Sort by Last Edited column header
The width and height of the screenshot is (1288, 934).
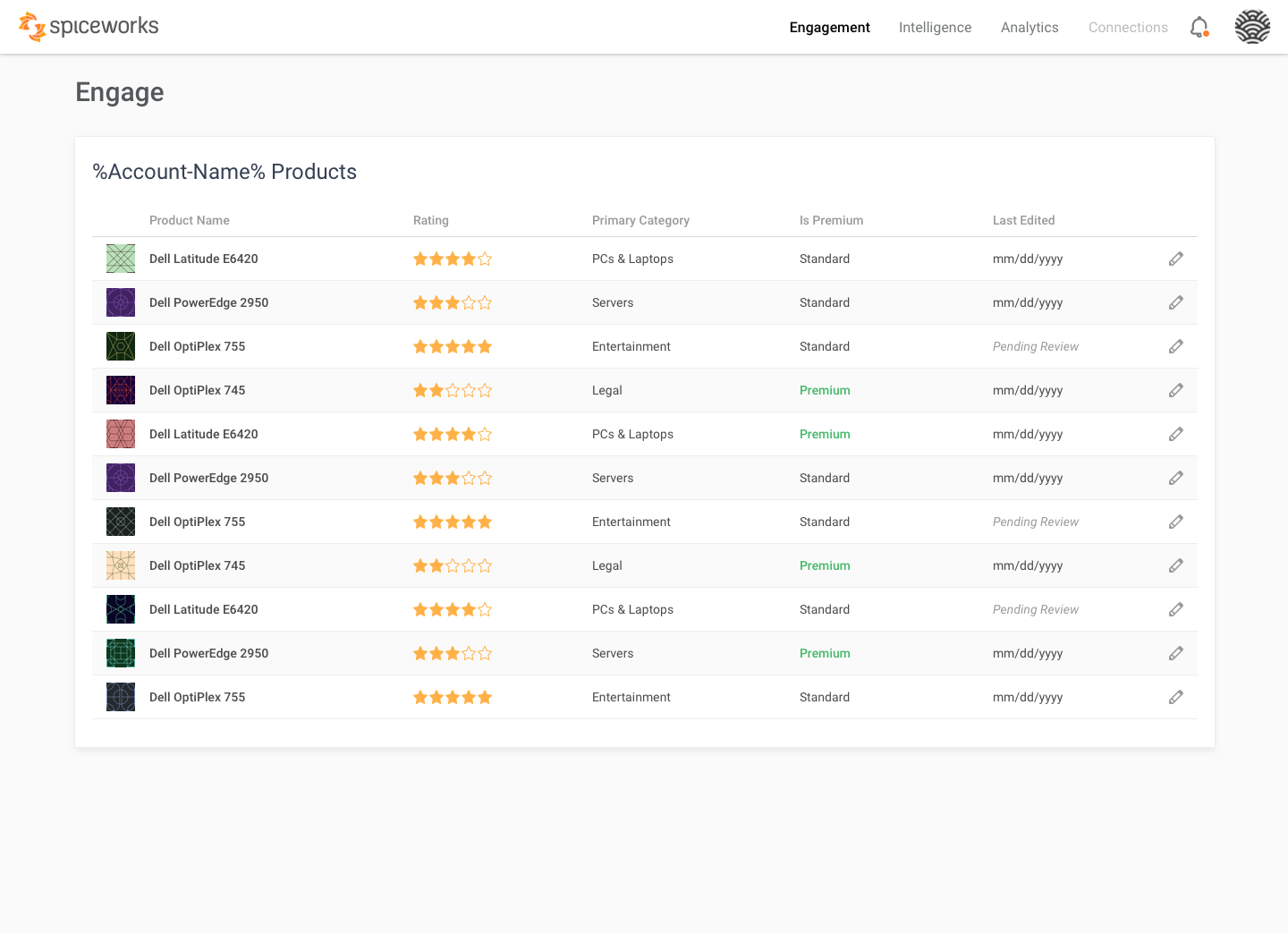[1023, 220]
